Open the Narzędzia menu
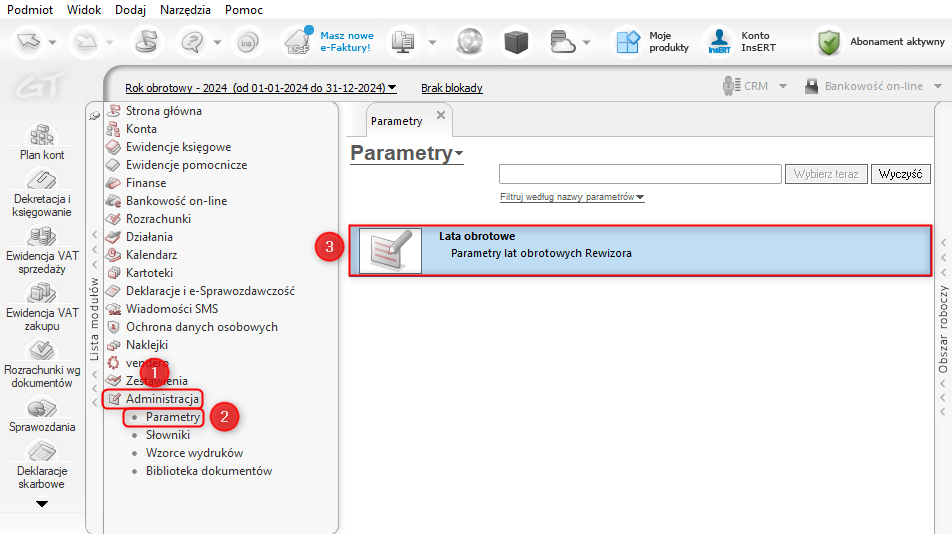Screen dimensions: 952x534 point(185,10)
